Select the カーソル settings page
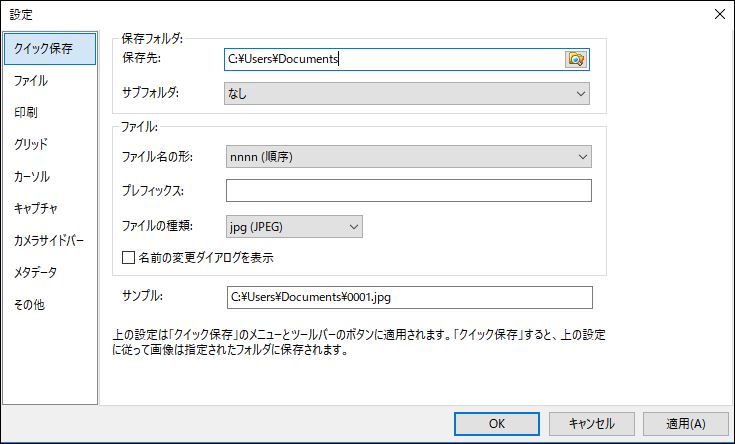 tap(32, 176)
